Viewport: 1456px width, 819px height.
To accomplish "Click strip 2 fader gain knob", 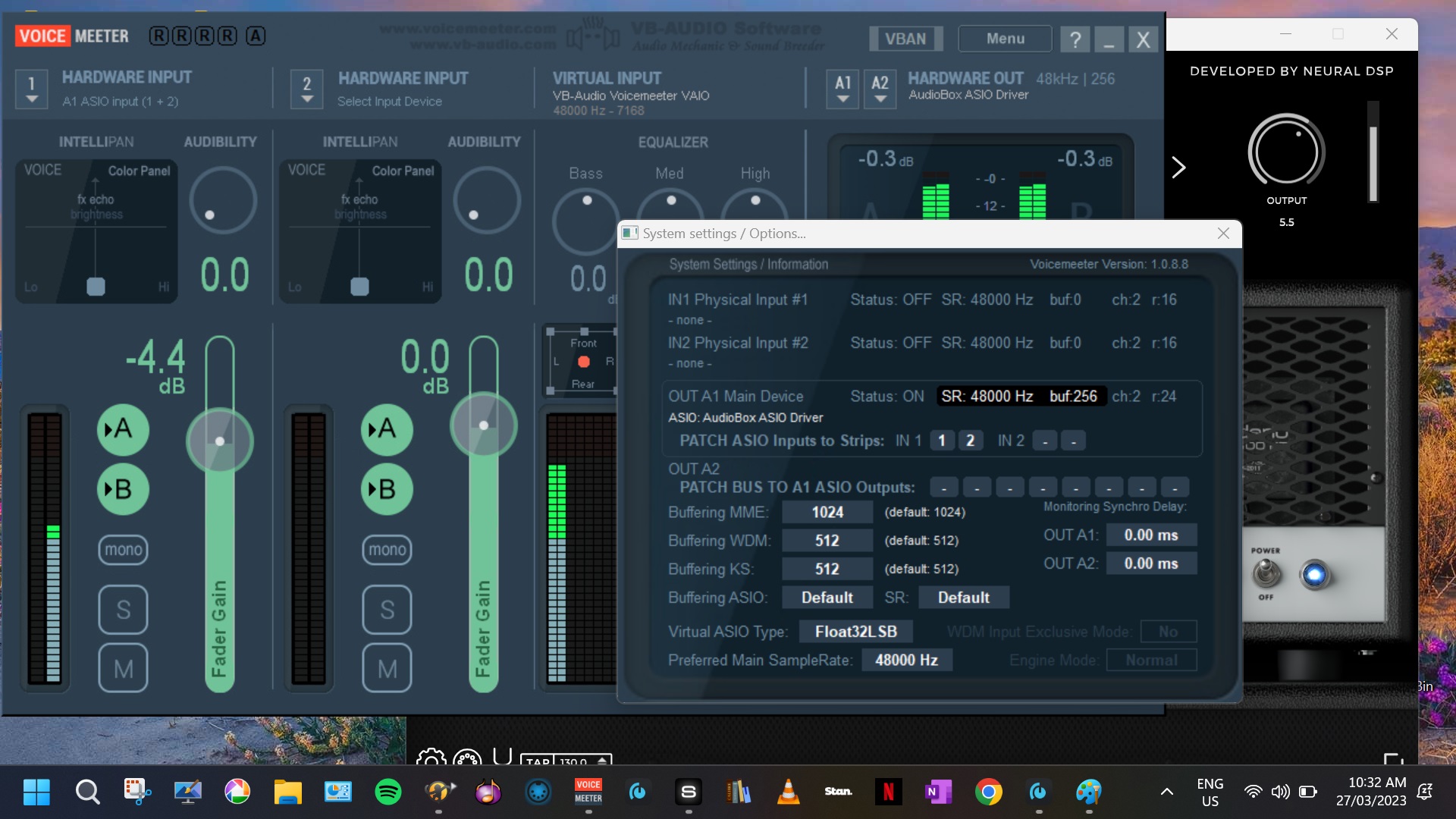I will [484, 425].
